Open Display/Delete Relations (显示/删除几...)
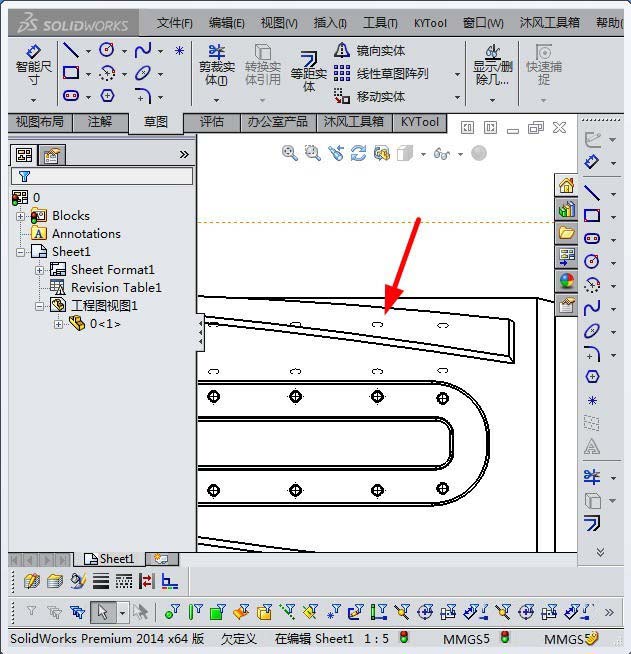The image size is (631, 654). pos(493,65)
